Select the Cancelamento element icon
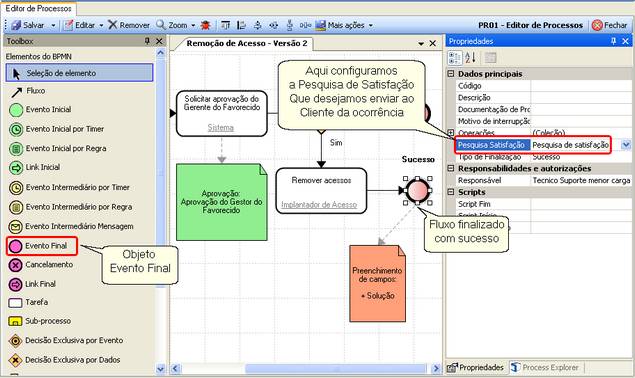 point(15,265)
